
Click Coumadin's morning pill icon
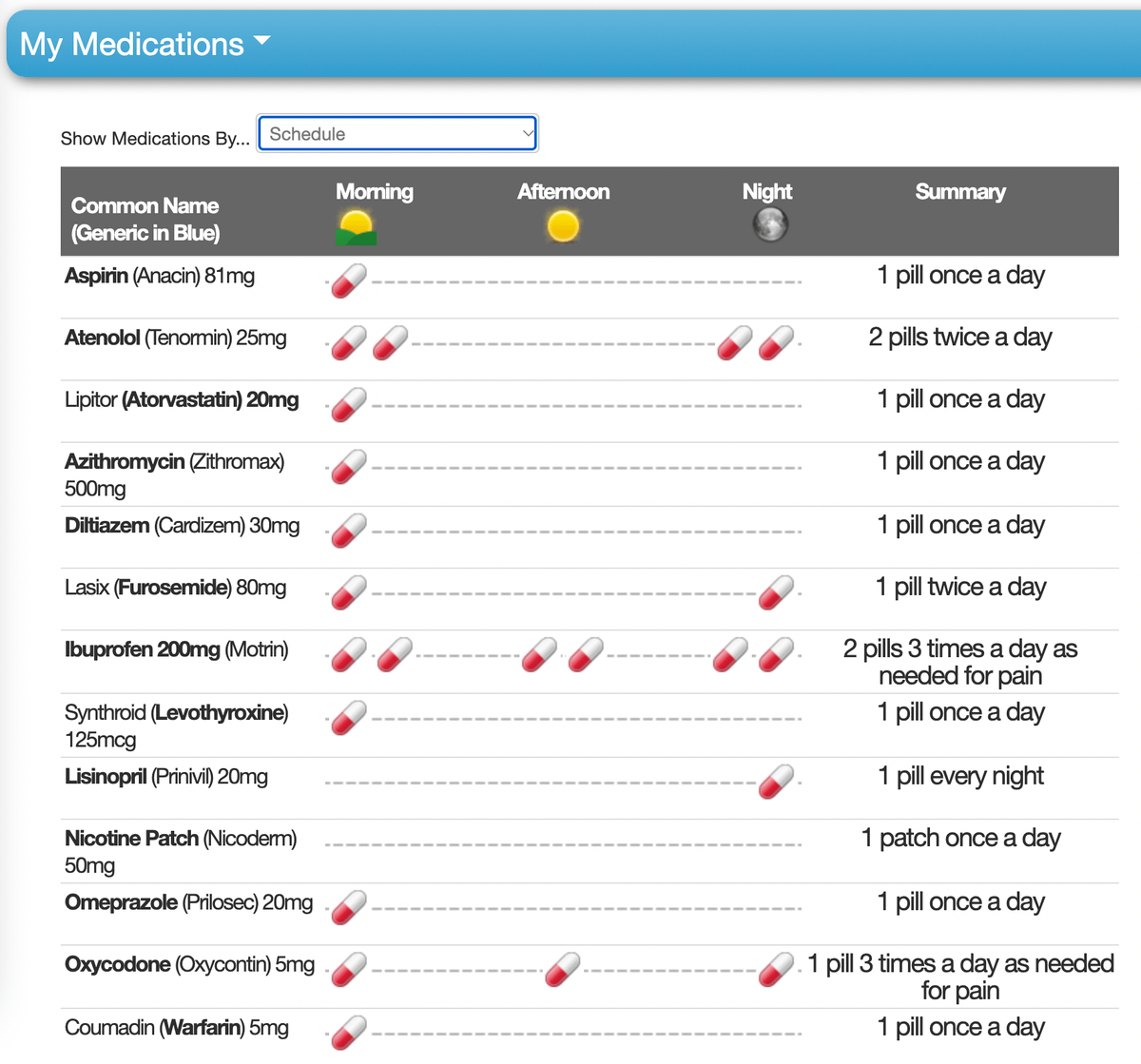(349, 1033)
